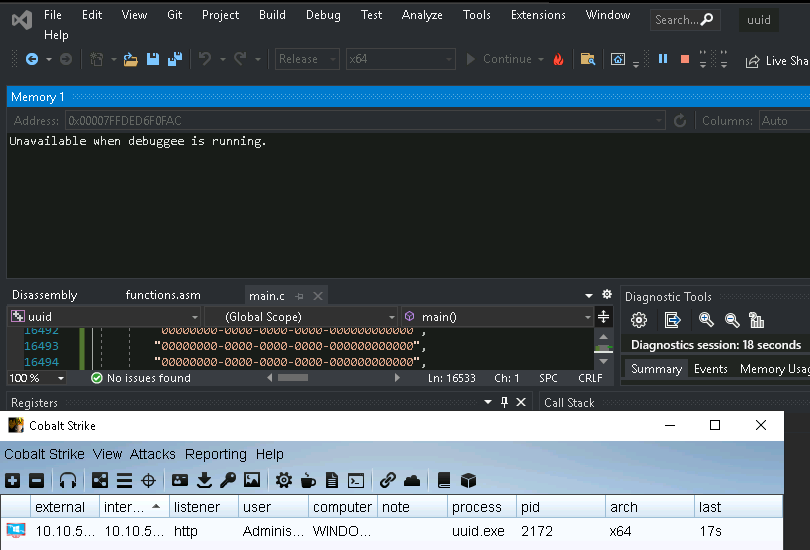The height and width of the screenshot is (550, 810).
Task: Open the x64 platform dropdown
Action: [400, 59]
